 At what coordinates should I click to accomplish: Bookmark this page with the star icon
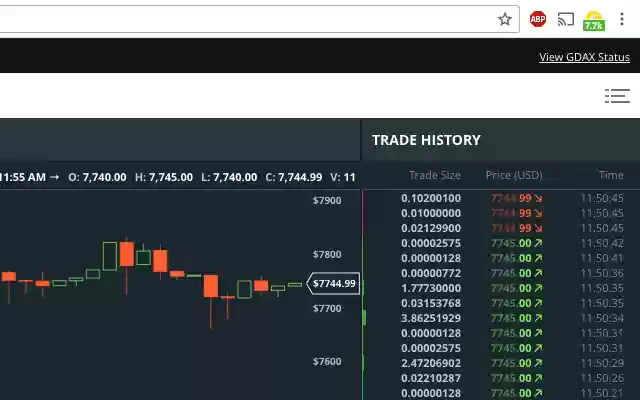point(505,19)
